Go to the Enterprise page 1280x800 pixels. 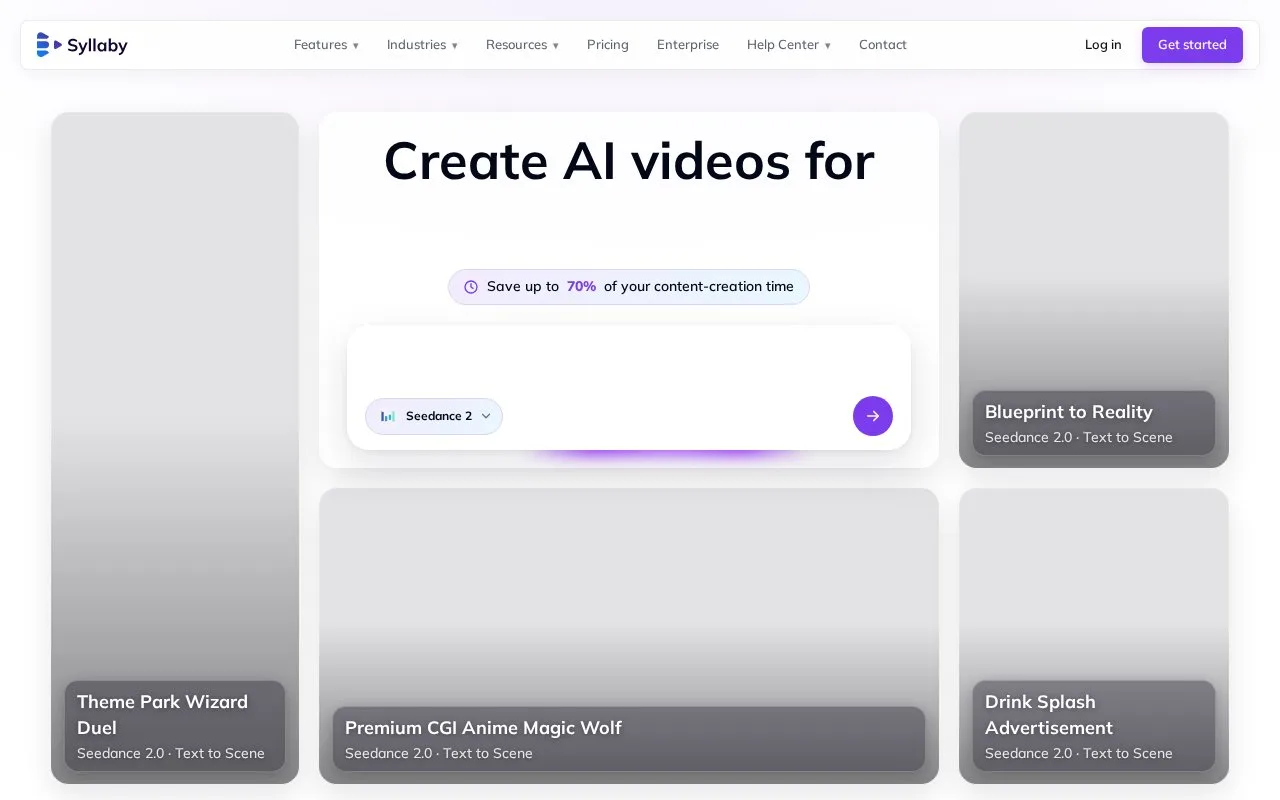[x=688, y=45]
